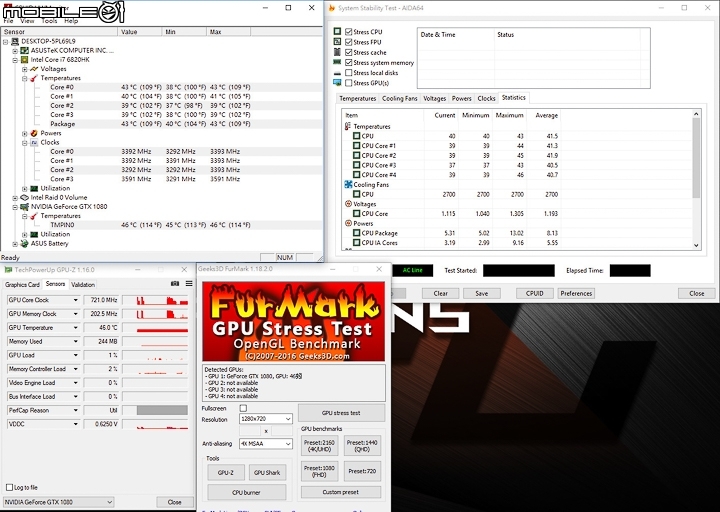Click the FurMark GPU Stress Test banner

point(293,321)
